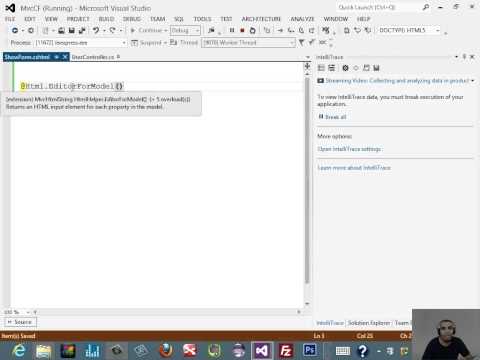Open the document list dropdown arrow above the editor
The height and width of the screenshot is (360, 480).
(x=307, y=57)
